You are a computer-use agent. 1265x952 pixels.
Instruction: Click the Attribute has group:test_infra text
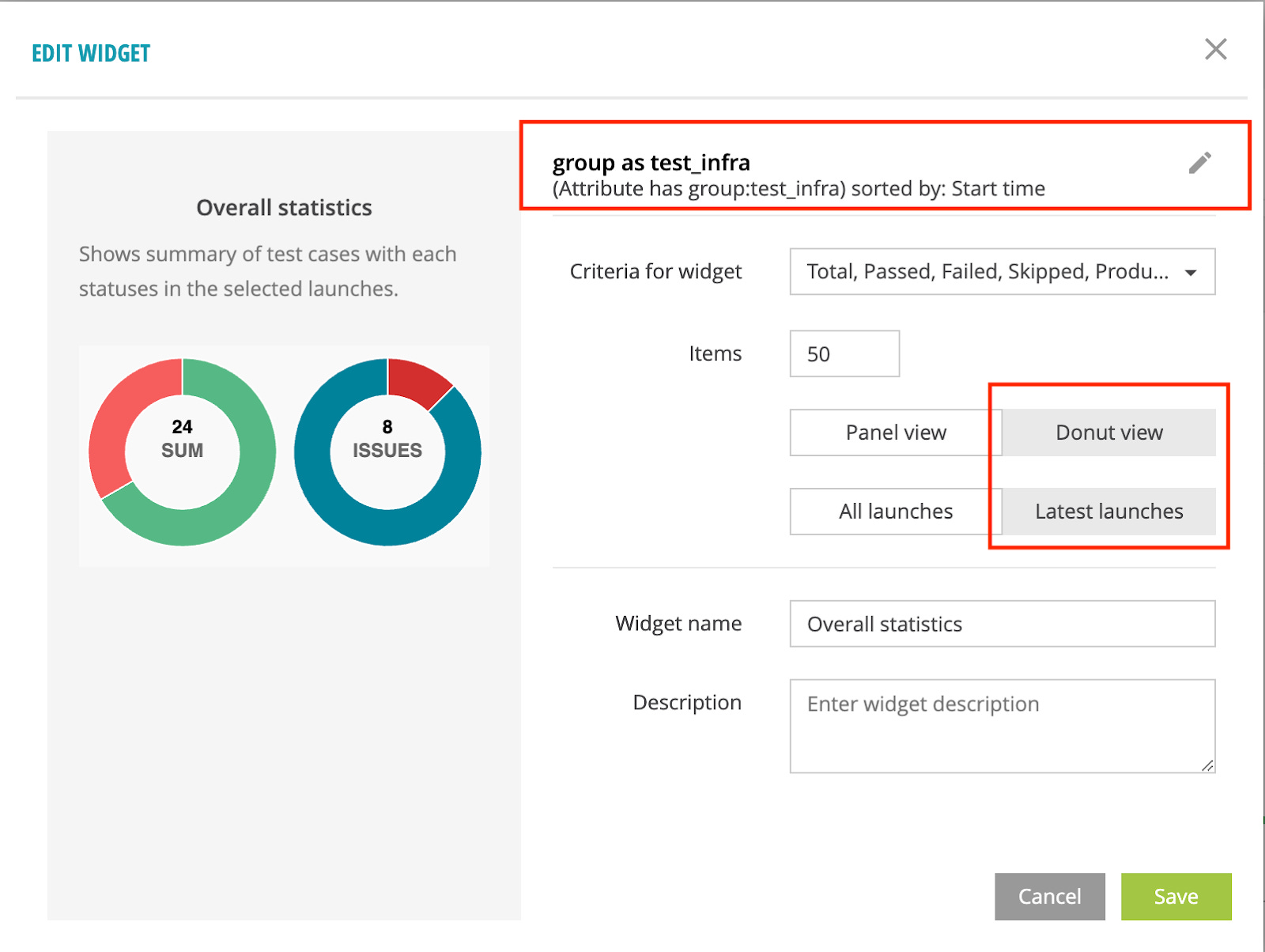(x=798, y=188)
